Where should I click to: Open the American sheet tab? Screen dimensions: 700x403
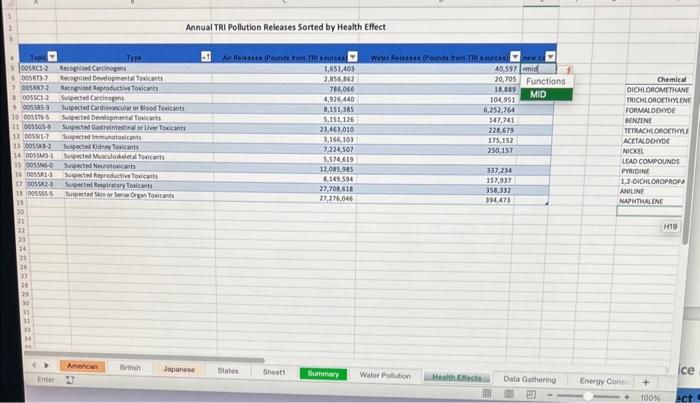point(83,366)
